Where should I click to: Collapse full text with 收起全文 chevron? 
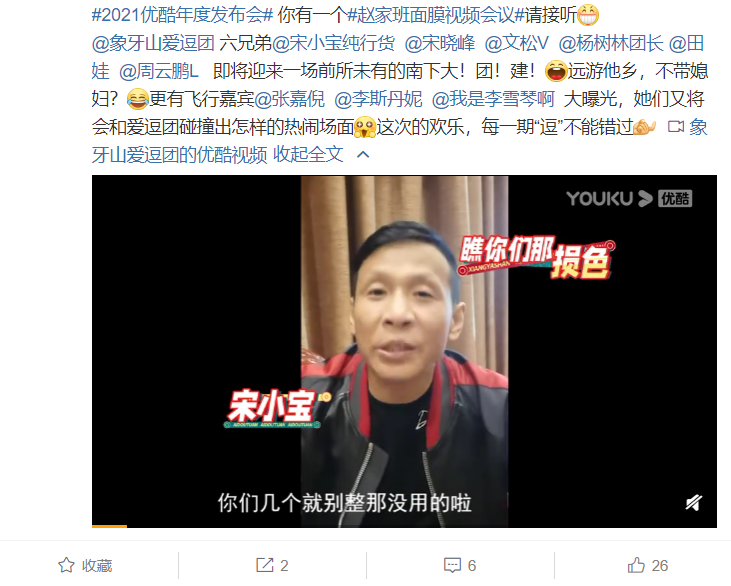tap(322, 154)
